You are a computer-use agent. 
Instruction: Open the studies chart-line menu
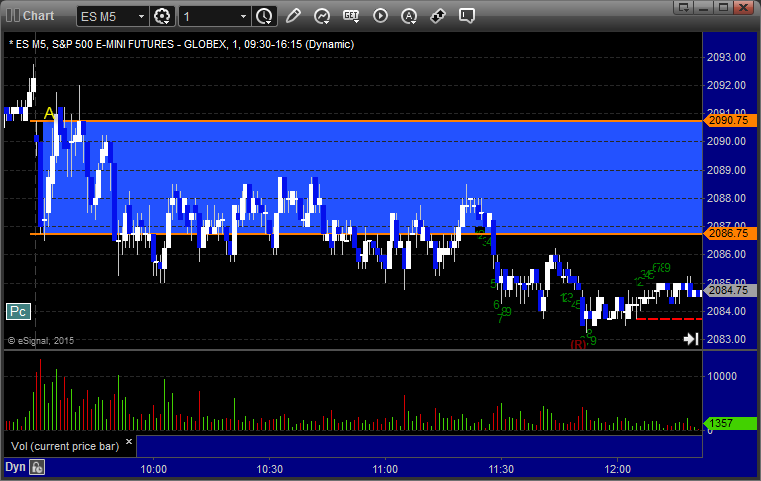pyautogui.click(x=322, y=16)
